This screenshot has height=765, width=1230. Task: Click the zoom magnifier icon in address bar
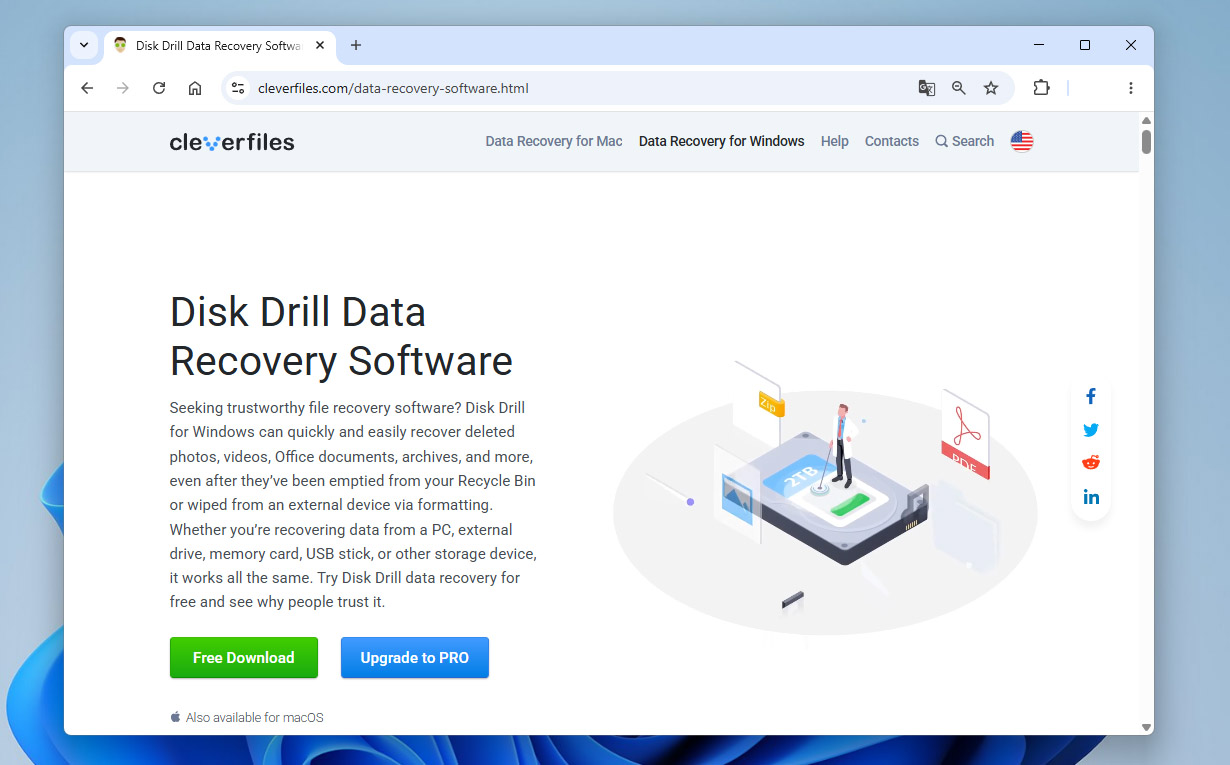959,88
